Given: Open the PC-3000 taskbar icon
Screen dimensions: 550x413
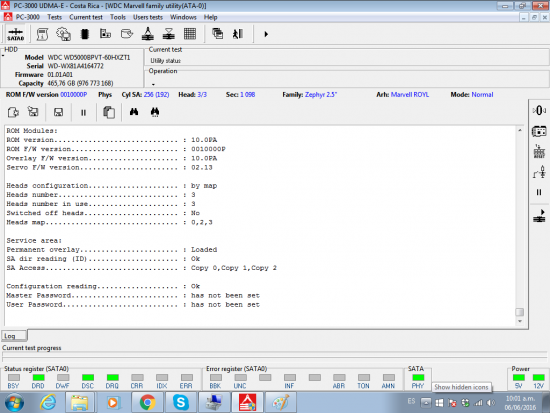Looking at the screenshot, I should [247, 402].
